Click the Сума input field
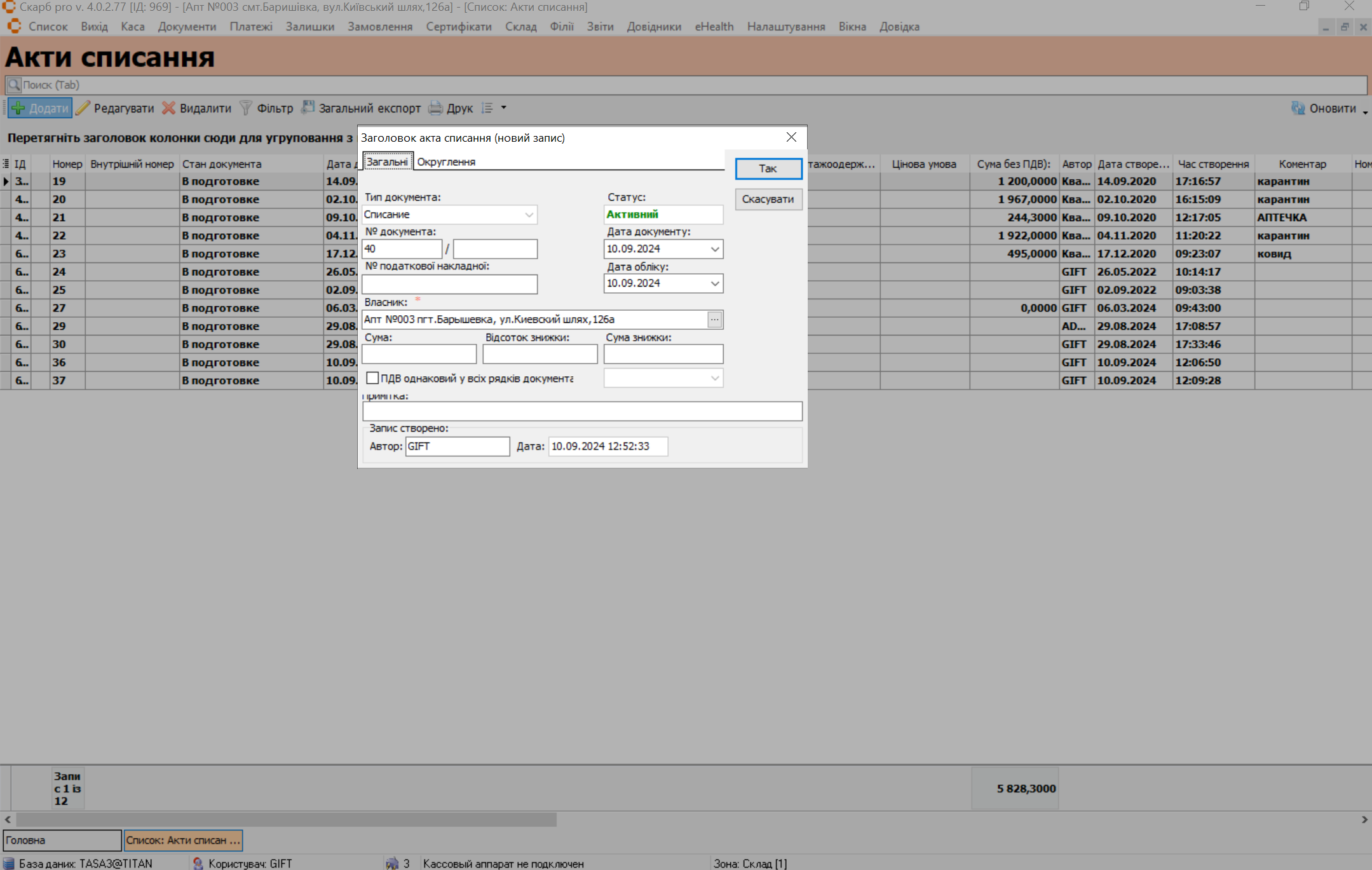Screen dimensions: 1372x870 419,354
